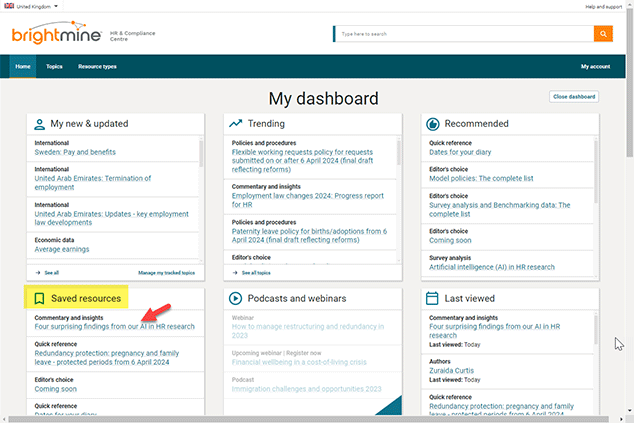634x423 pixels.
Task: Click the page horizontal scrollbar
Action: (x=309, y=419)
